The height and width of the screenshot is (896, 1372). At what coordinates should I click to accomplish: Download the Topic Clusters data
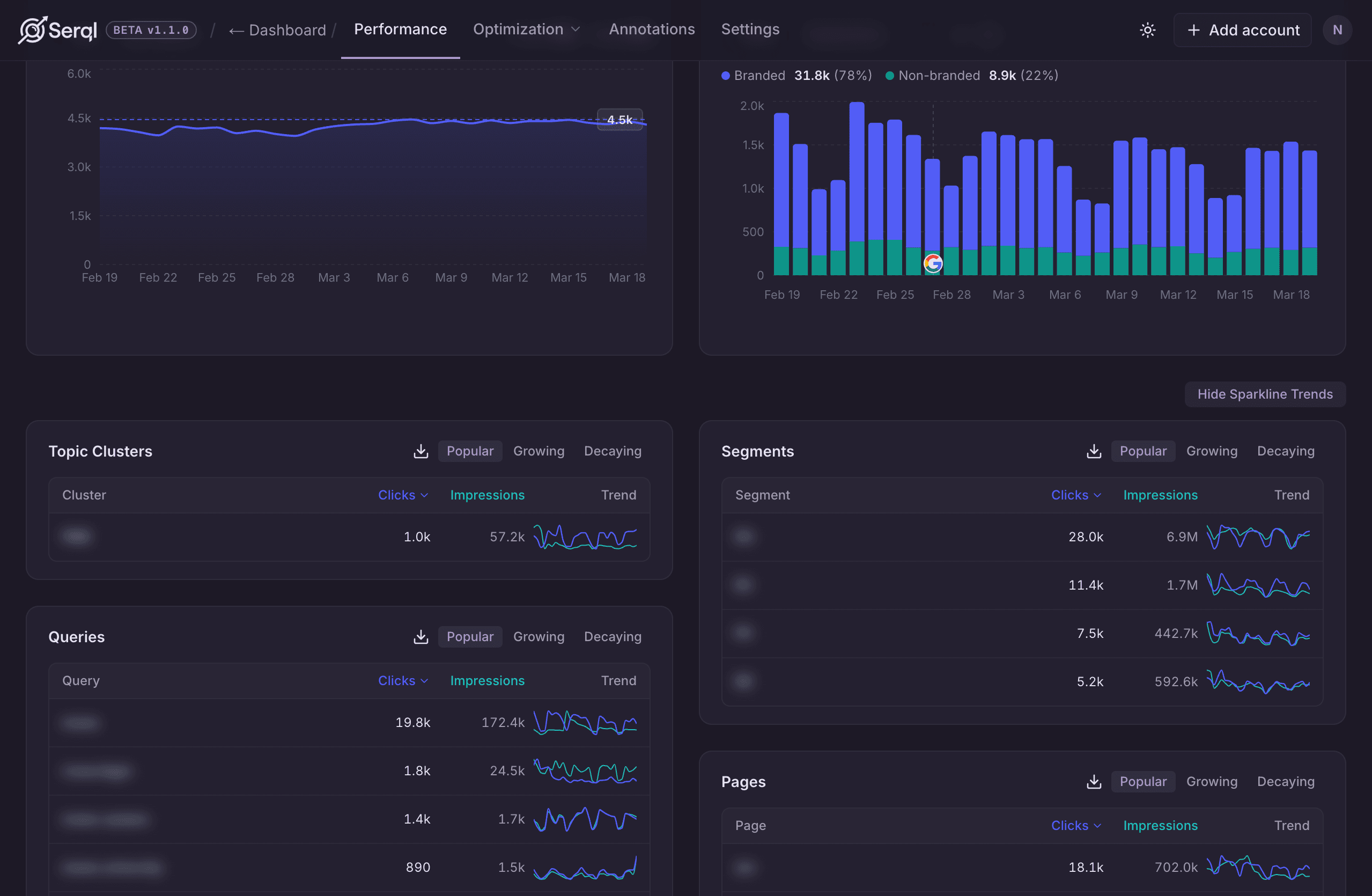pos(421,451)
